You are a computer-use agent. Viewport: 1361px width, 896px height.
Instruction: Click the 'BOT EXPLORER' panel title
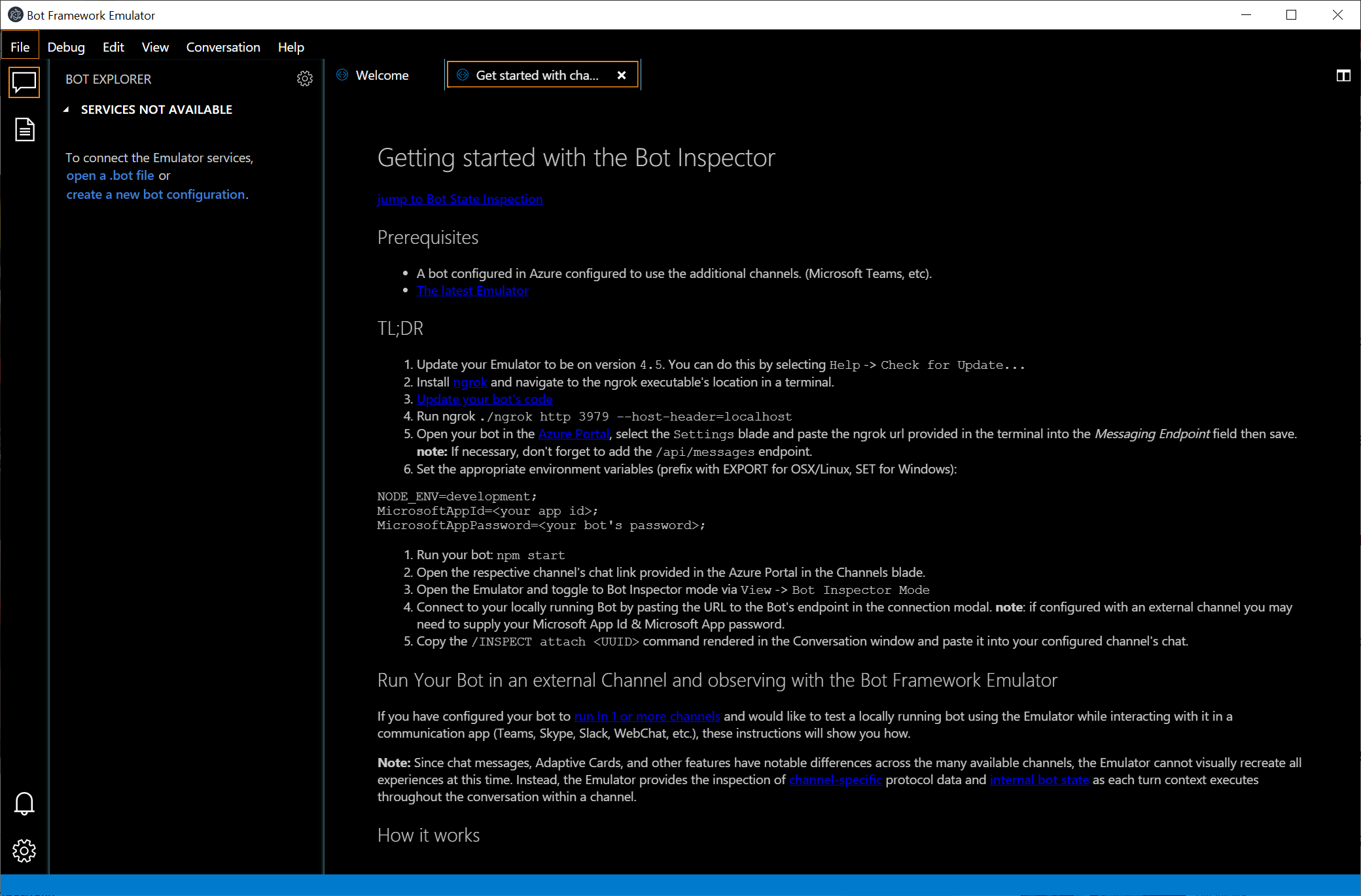click(108, 79)
